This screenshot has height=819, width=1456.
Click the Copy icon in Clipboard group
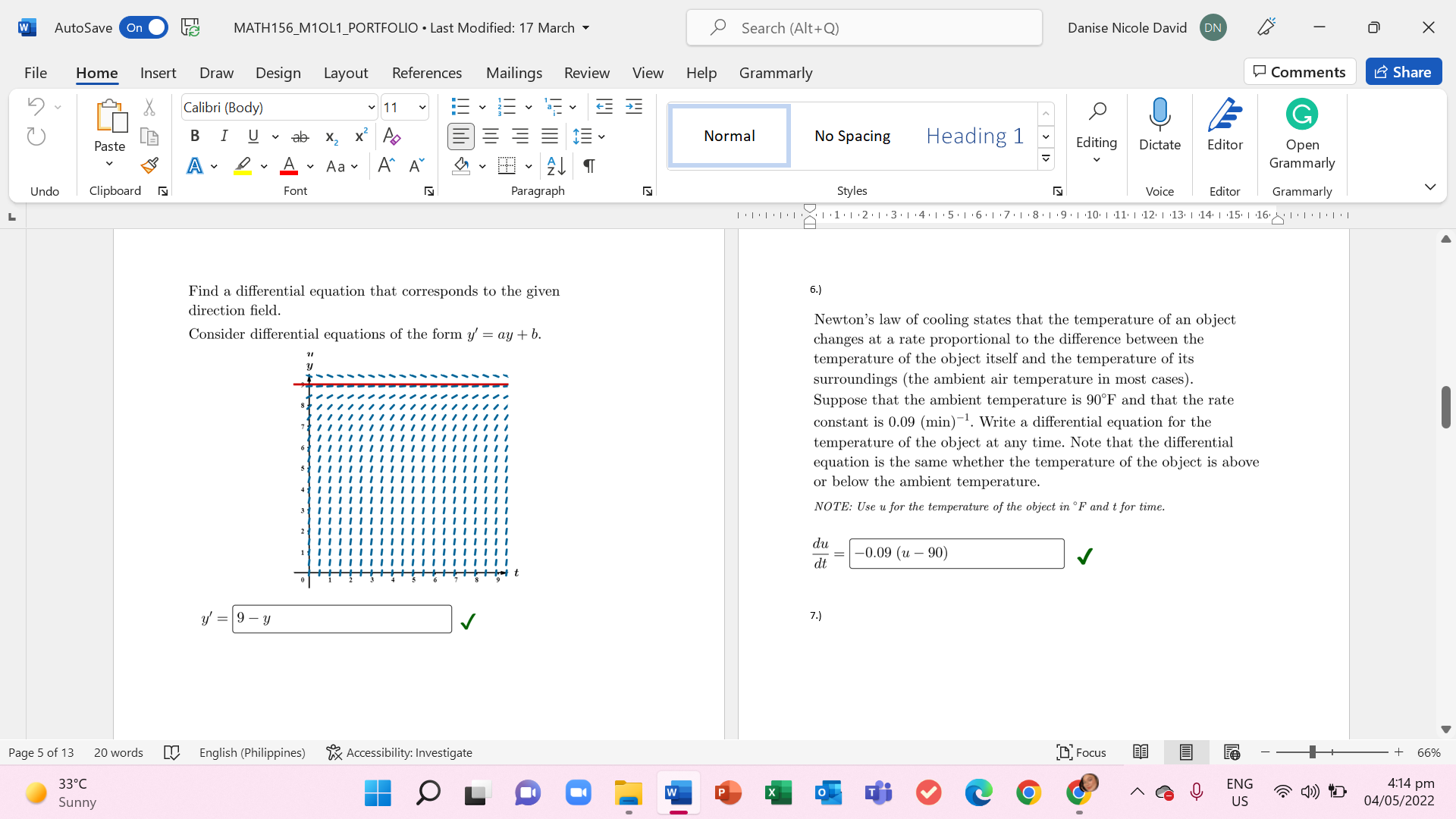click(x=149, y=137)
